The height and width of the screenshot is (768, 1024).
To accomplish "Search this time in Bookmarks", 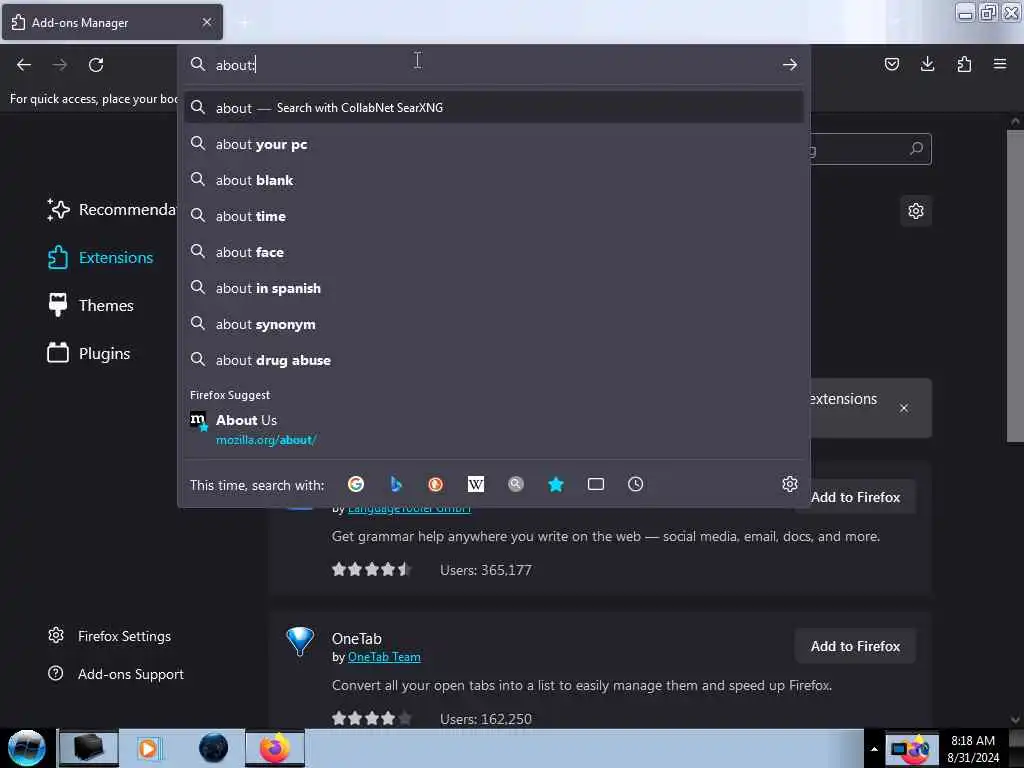I will pyautogui.click(x=556, y=484).
